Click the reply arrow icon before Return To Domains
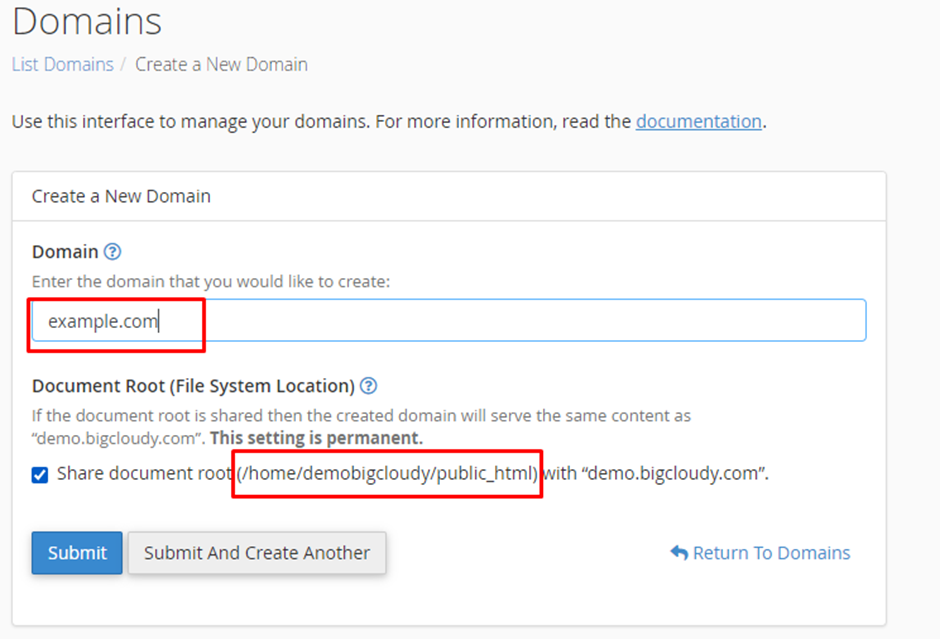Image resolution: width=940 pixels, height=639 pixels. 679,553
